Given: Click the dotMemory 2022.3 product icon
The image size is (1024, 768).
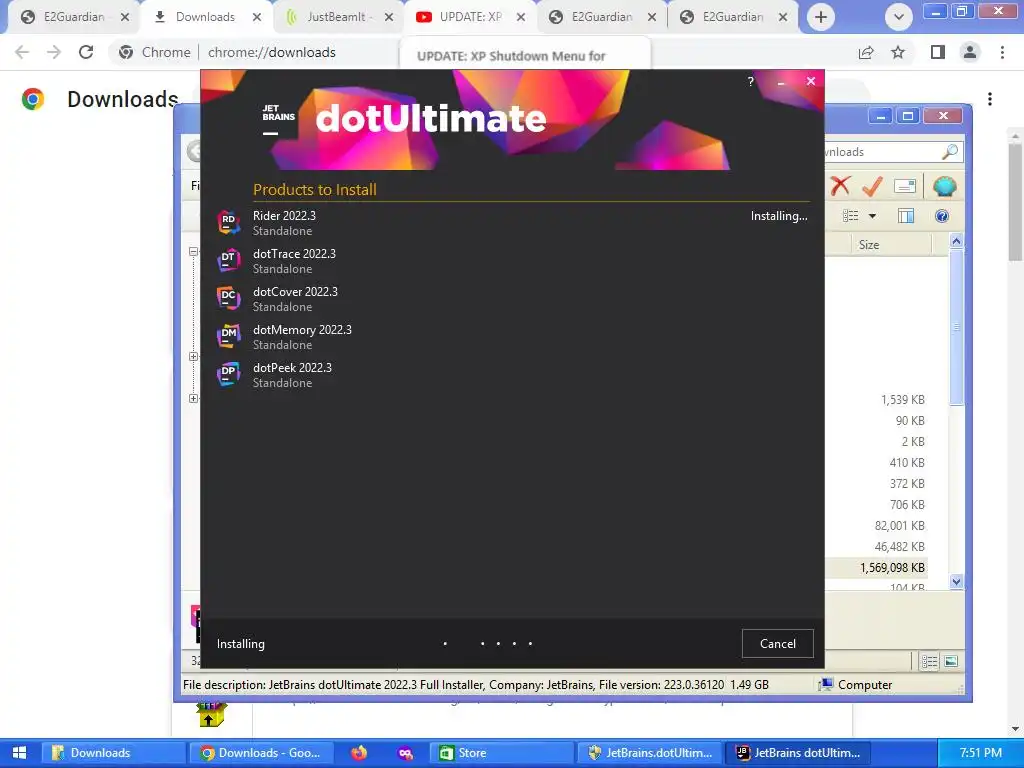Looking at the screenshot, I should [229, 336].
